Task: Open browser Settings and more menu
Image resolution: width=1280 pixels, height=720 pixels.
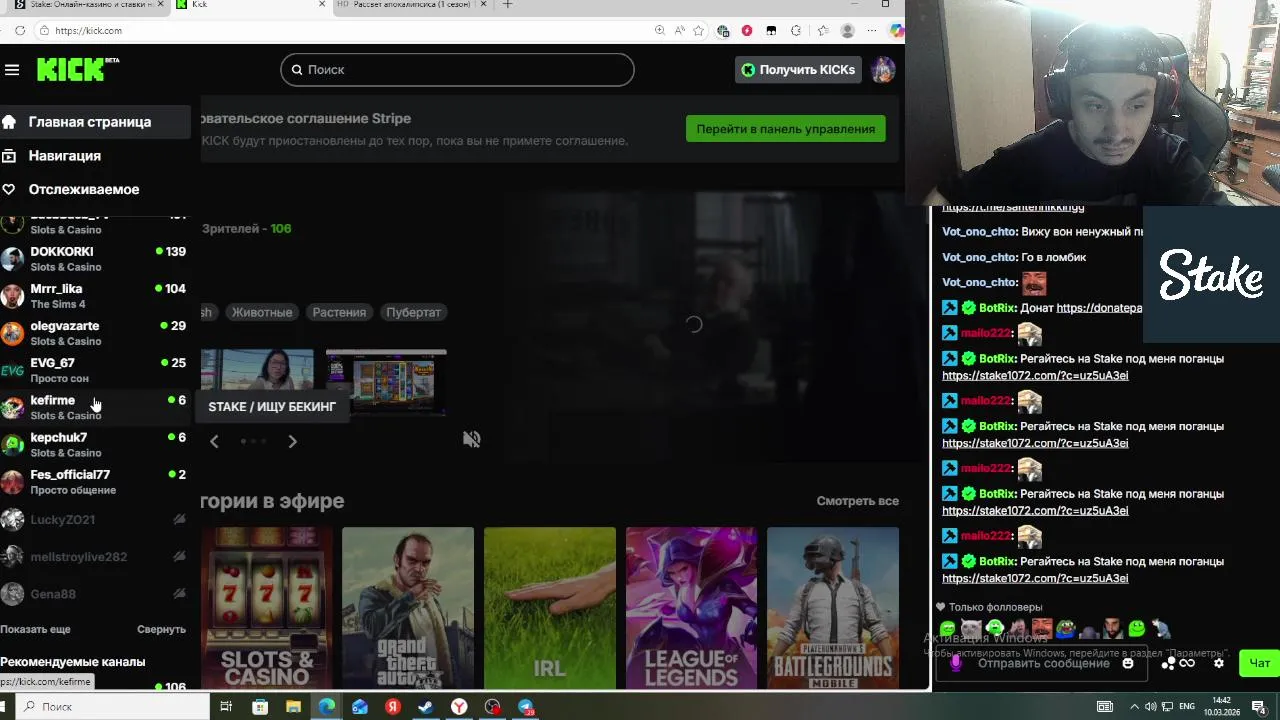Action: pyautogui.click(x=873, y=31)
